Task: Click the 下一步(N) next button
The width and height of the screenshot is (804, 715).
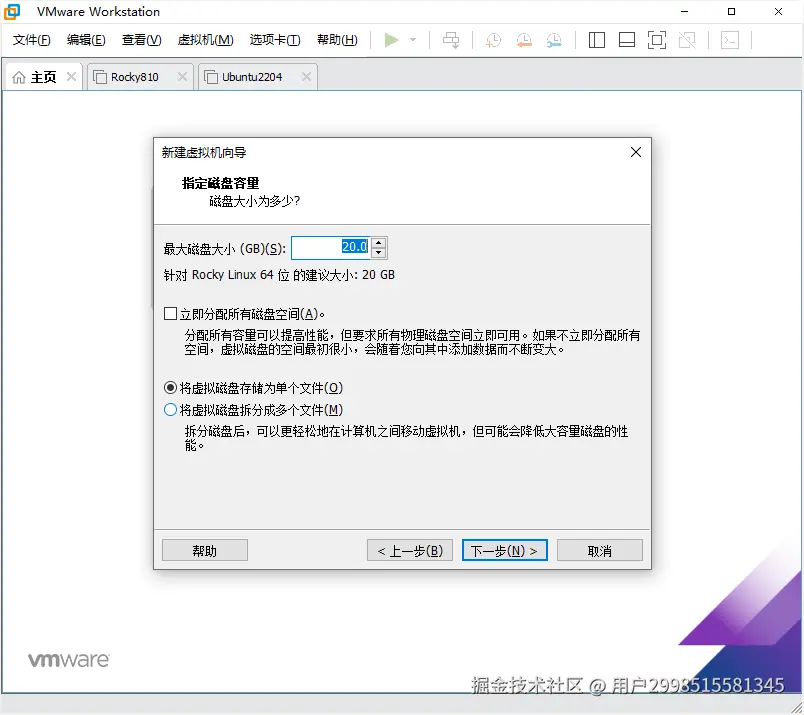Action: click(505, 550)
